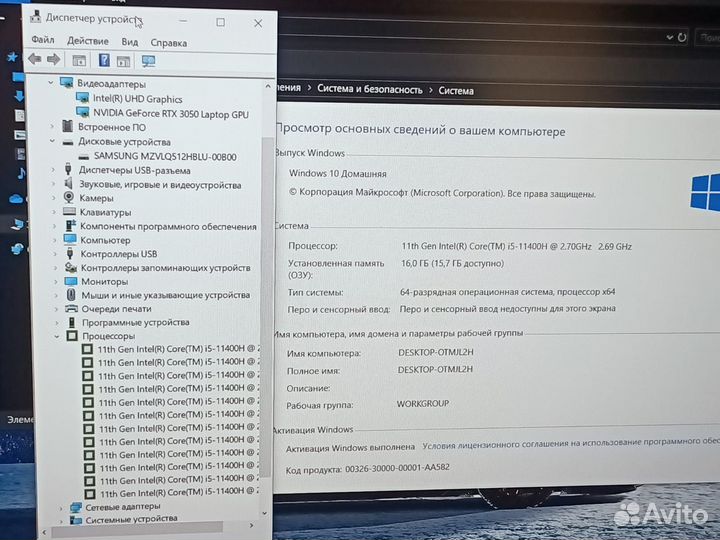The width and height of the screenshot is (720, 540).
Task: Click the blue question-mark Help toolbar icon
Action: click(104, 60)
